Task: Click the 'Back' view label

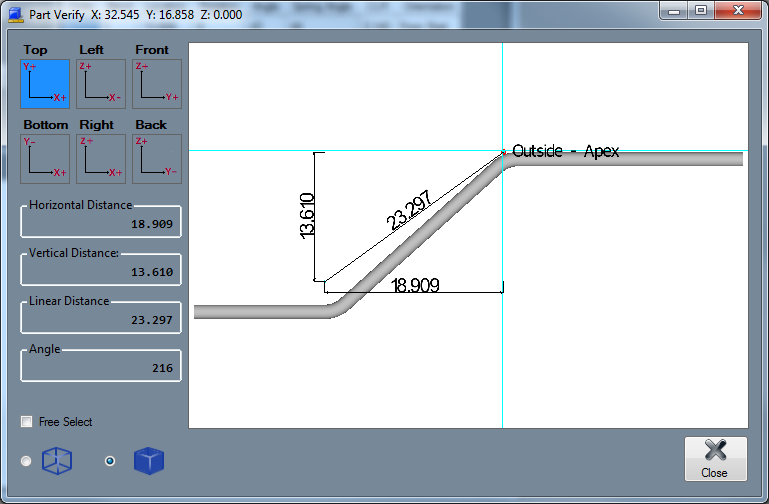Action: point(151,125)
